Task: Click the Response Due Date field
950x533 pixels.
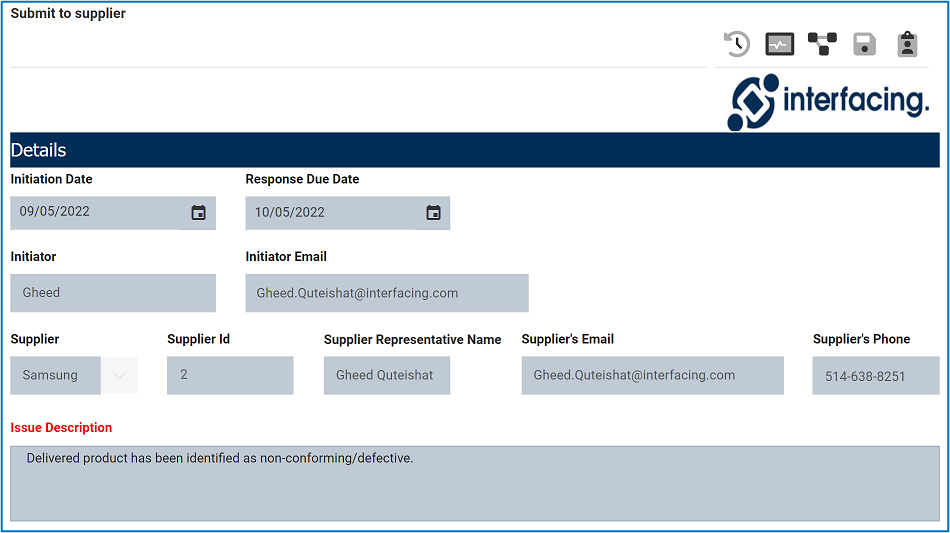Action: [x=330, y=212]
